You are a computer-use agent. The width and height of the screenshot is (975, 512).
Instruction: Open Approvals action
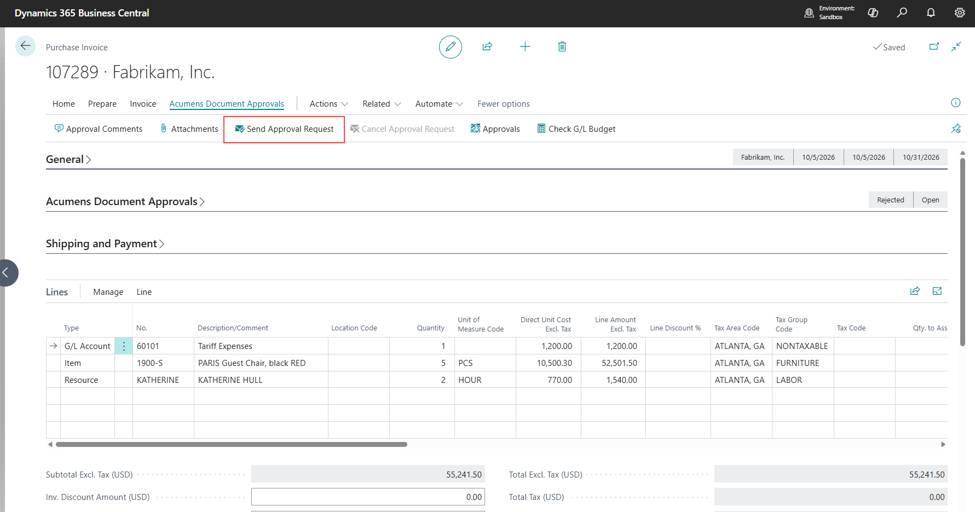tap(495, 129)
